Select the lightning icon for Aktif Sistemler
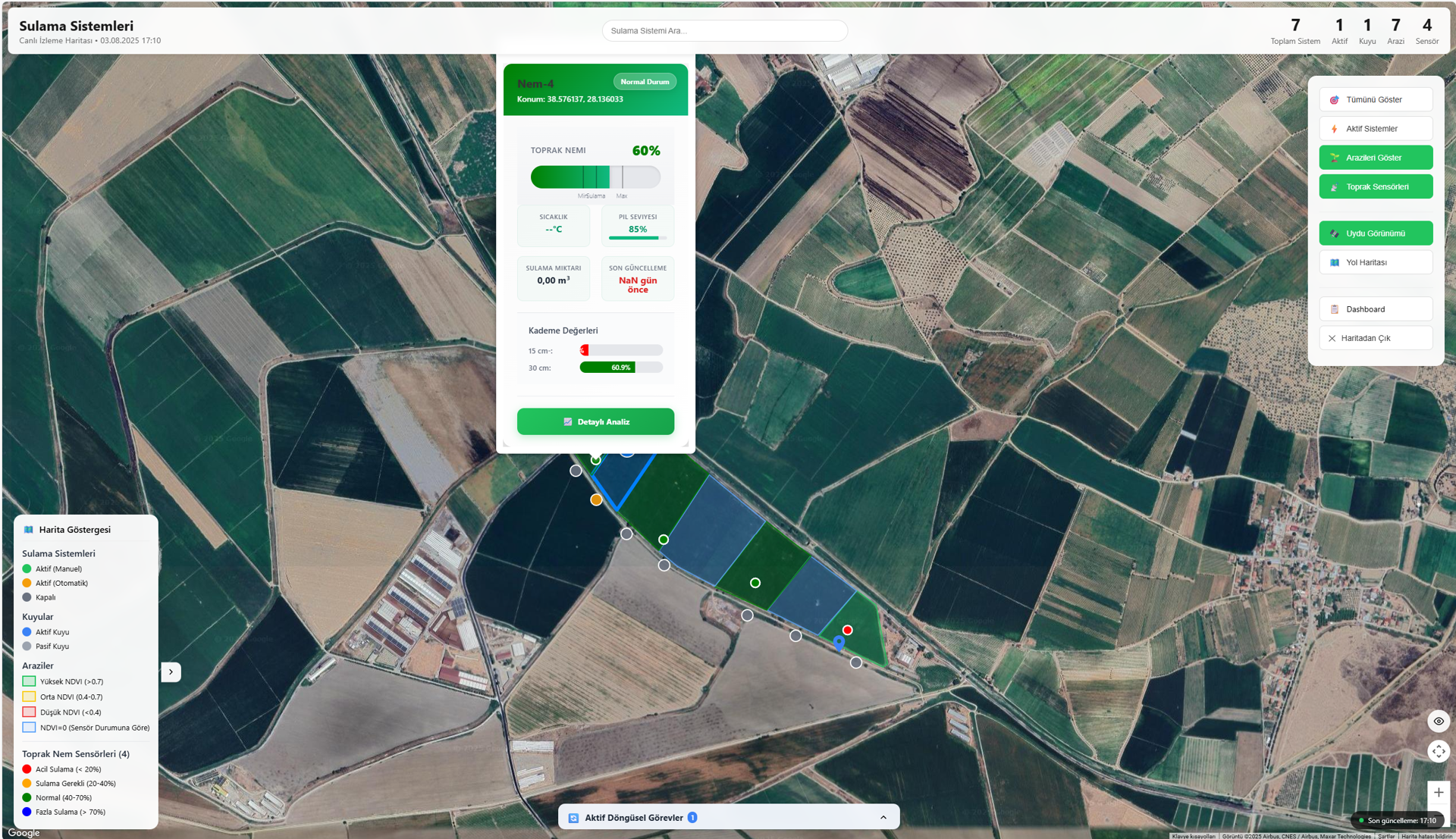 (1334, 128)
